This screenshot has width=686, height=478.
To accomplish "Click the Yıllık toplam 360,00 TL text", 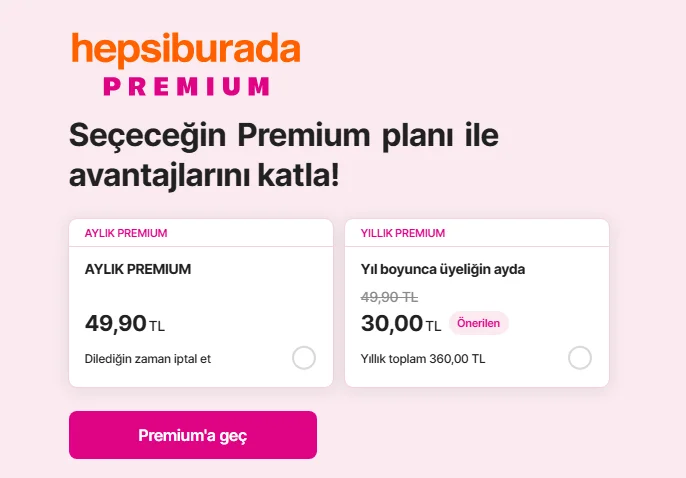I will (423, 358).
